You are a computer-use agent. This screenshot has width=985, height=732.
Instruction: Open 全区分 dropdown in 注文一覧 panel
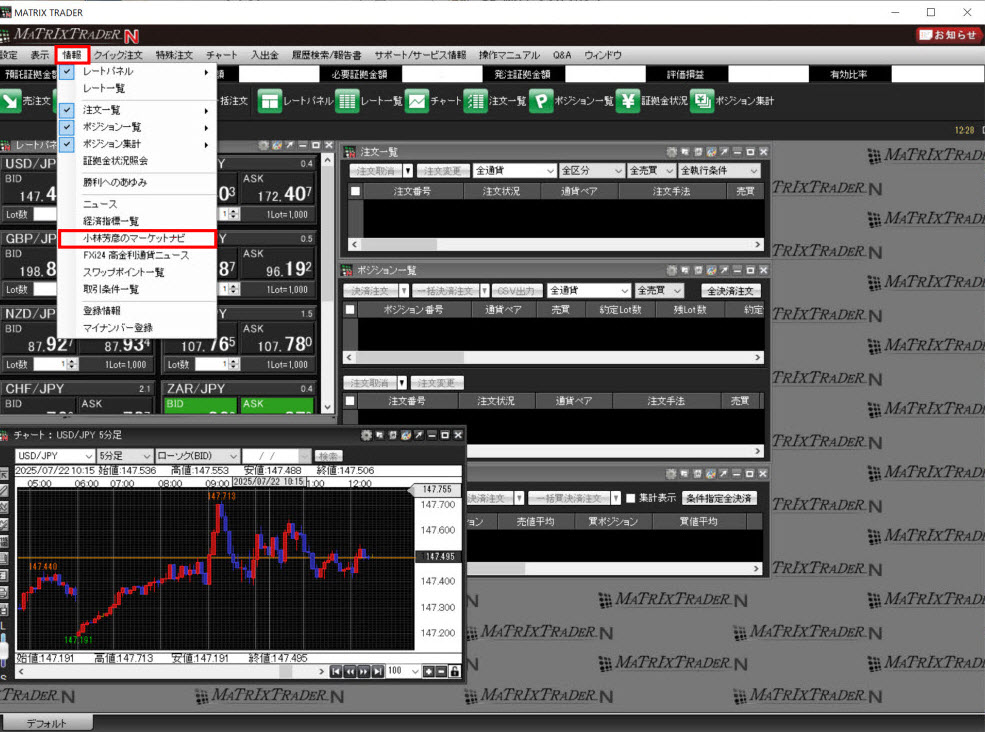point(591,171)
